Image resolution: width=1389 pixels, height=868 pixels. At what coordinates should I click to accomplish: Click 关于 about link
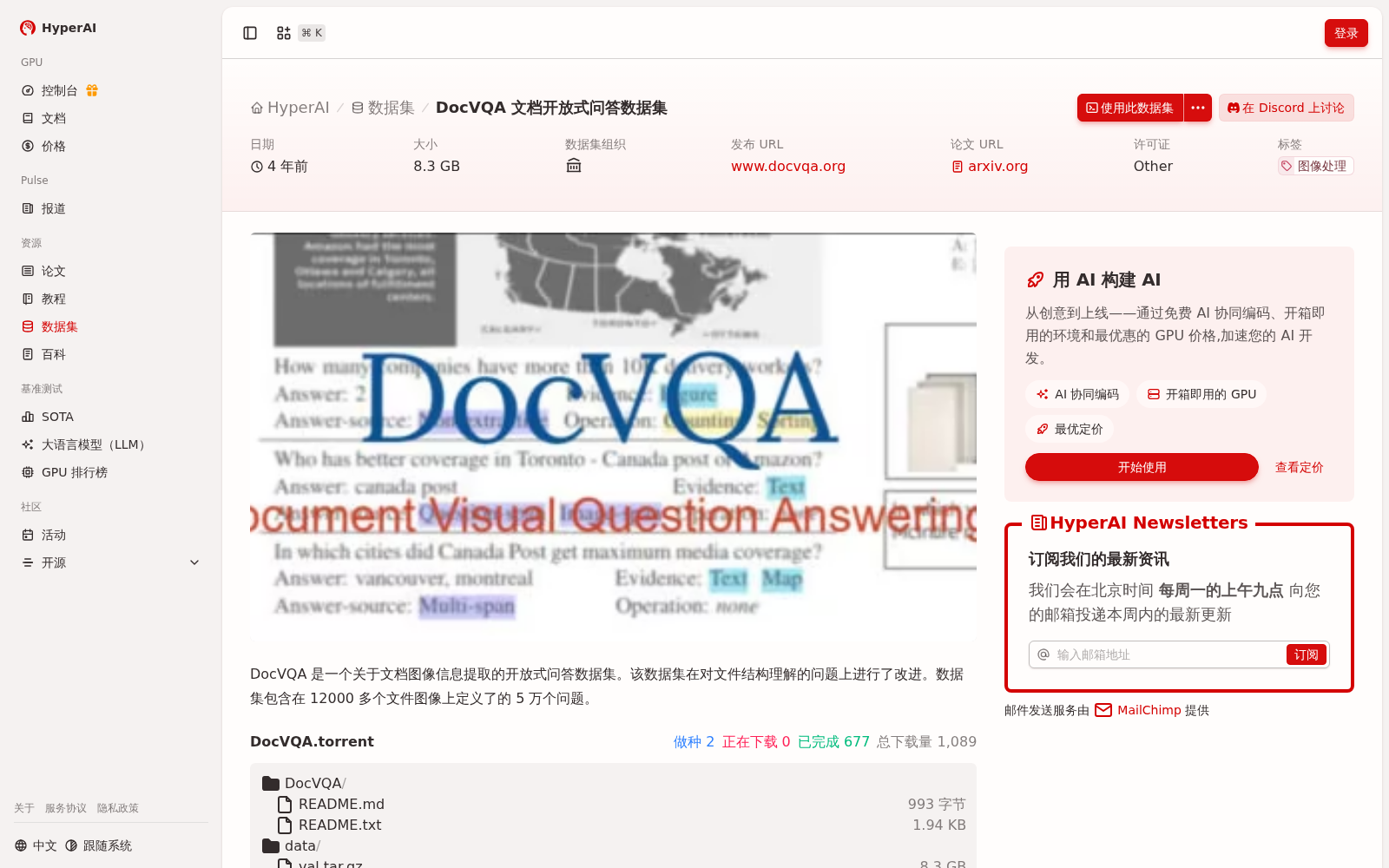(24, 808)
